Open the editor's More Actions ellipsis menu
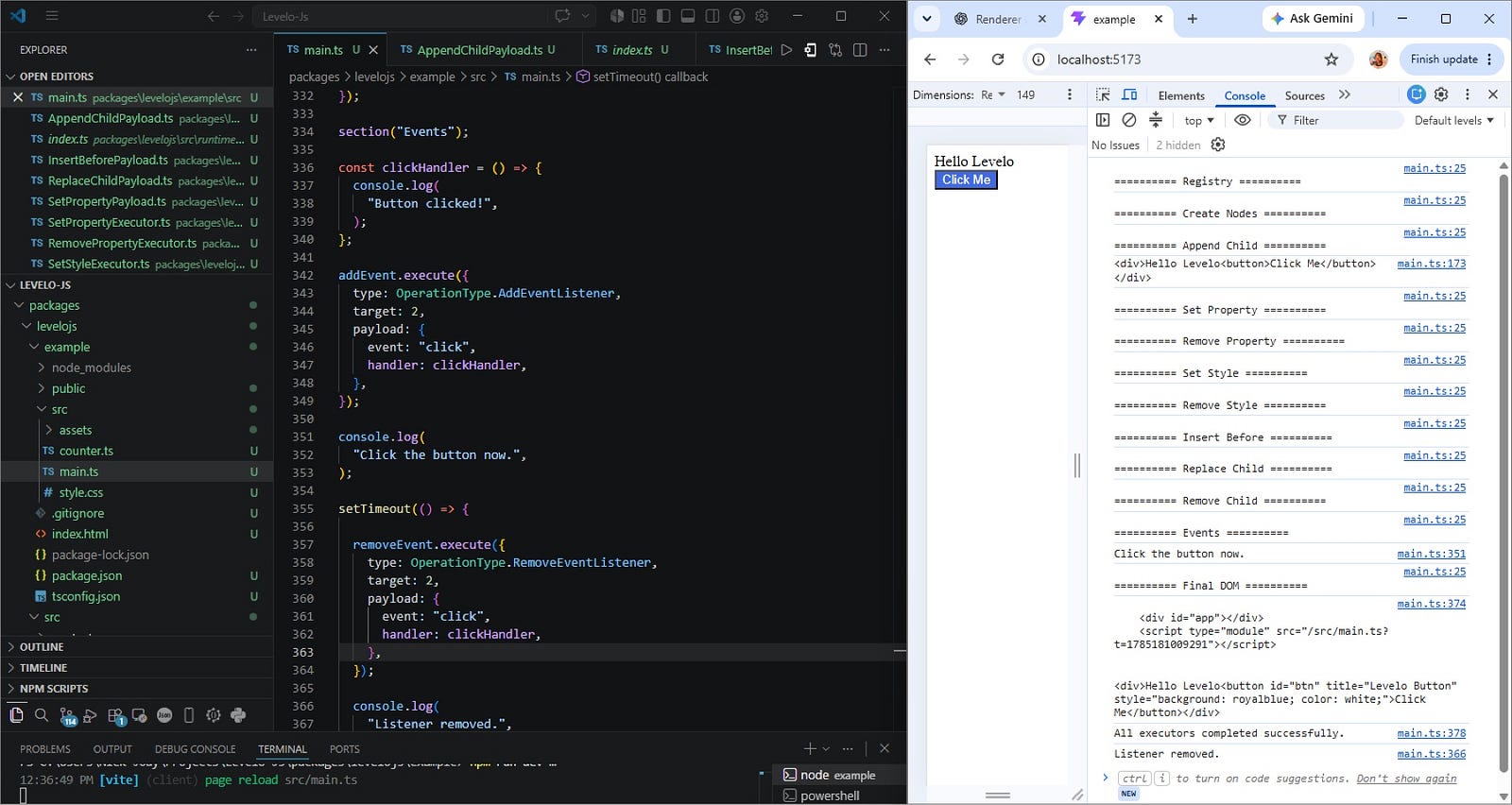Viewport: 1512px width, 805px height. (x=885, y=50)
